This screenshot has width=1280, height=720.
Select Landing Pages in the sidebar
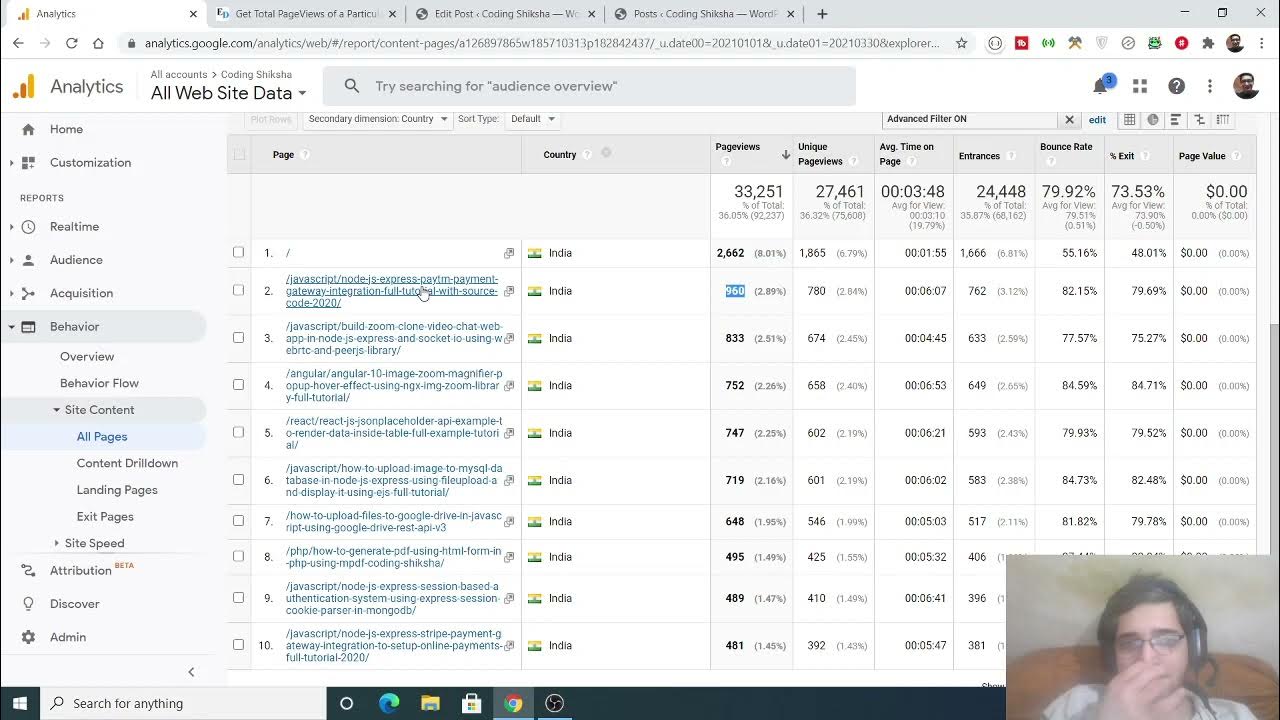click(117, 490)
